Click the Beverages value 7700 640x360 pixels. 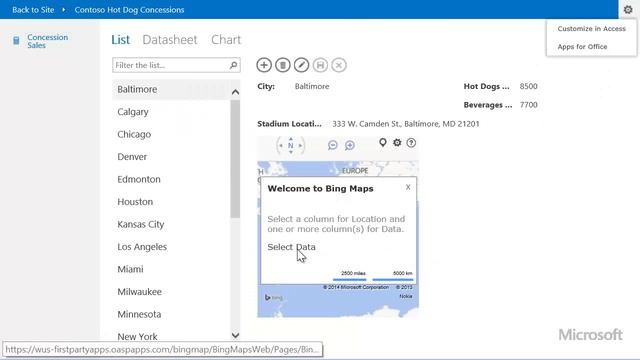click(528, 105)
